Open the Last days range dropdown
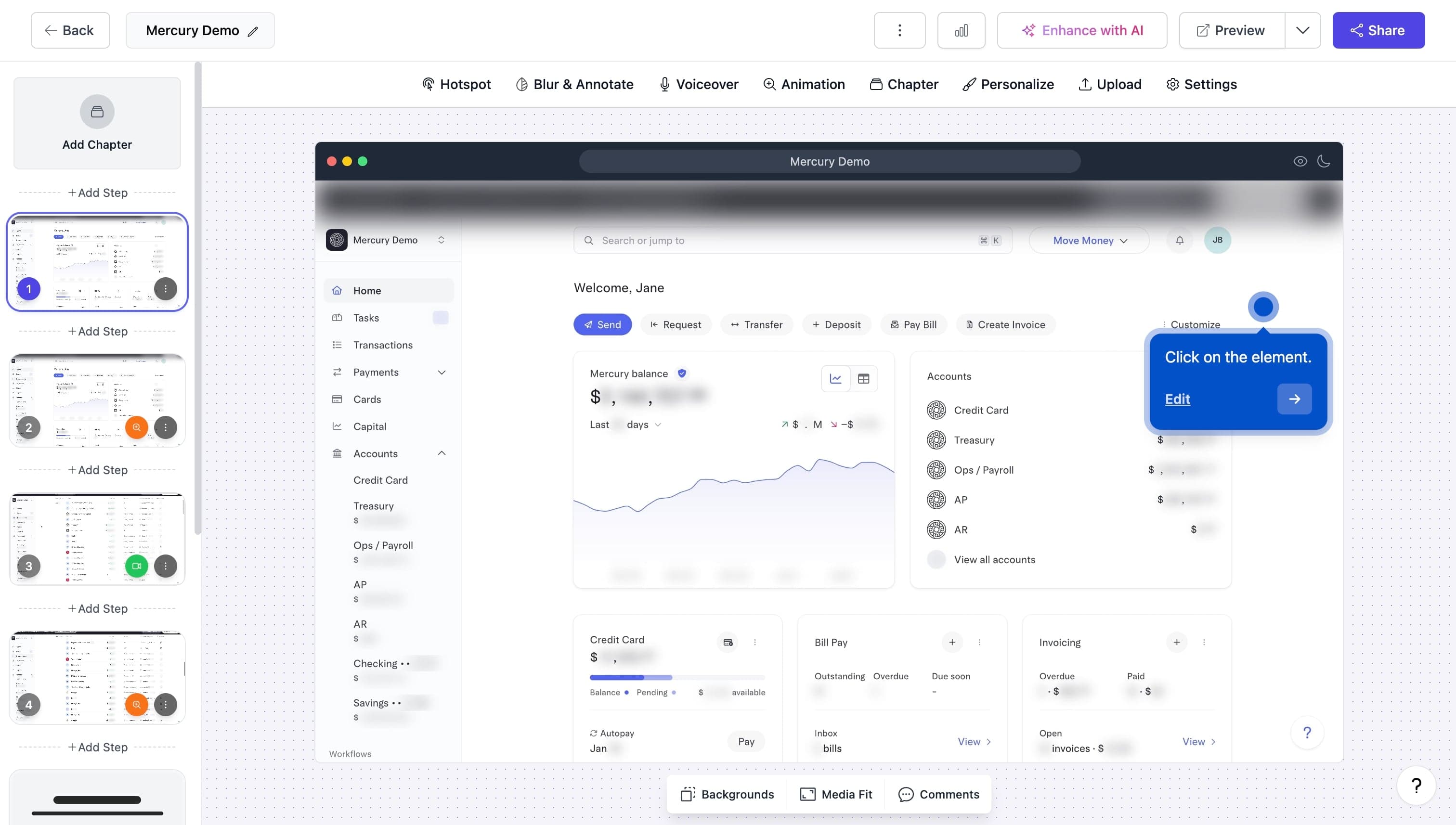Viewport: 1456px width, 825px height. [x=625, y=425]
